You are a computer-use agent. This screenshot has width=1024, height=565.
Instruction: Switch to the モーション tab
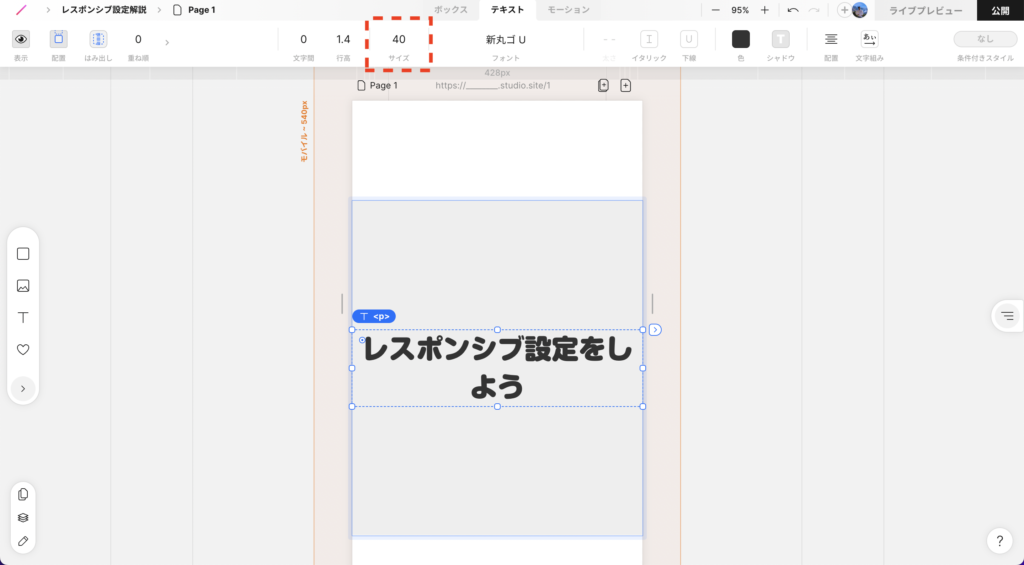click(x=568, y=10)
